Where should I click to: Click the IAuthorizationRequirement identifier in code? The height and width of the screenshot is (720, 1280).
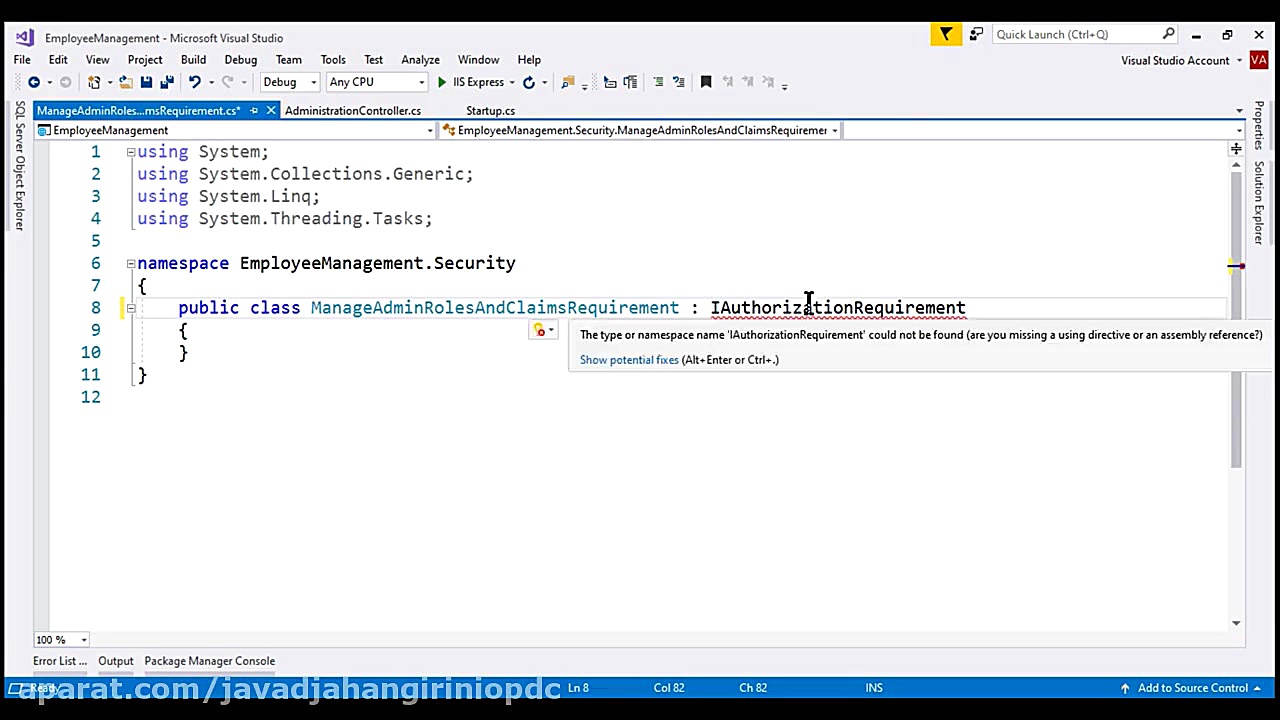click(x=838, y=308)
